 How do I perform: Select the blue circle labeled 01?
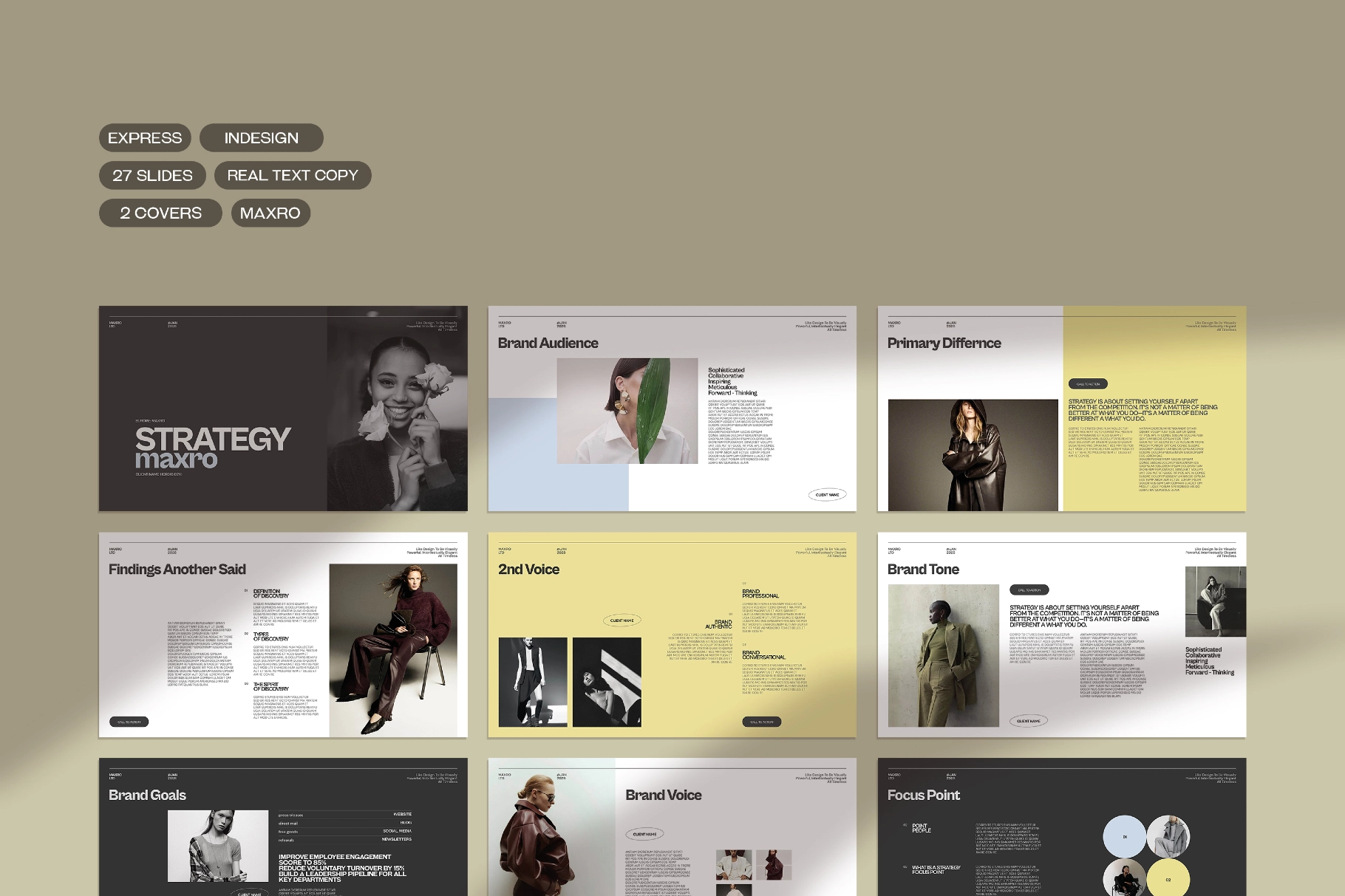pyautogui.click(x=1123, y=837)
